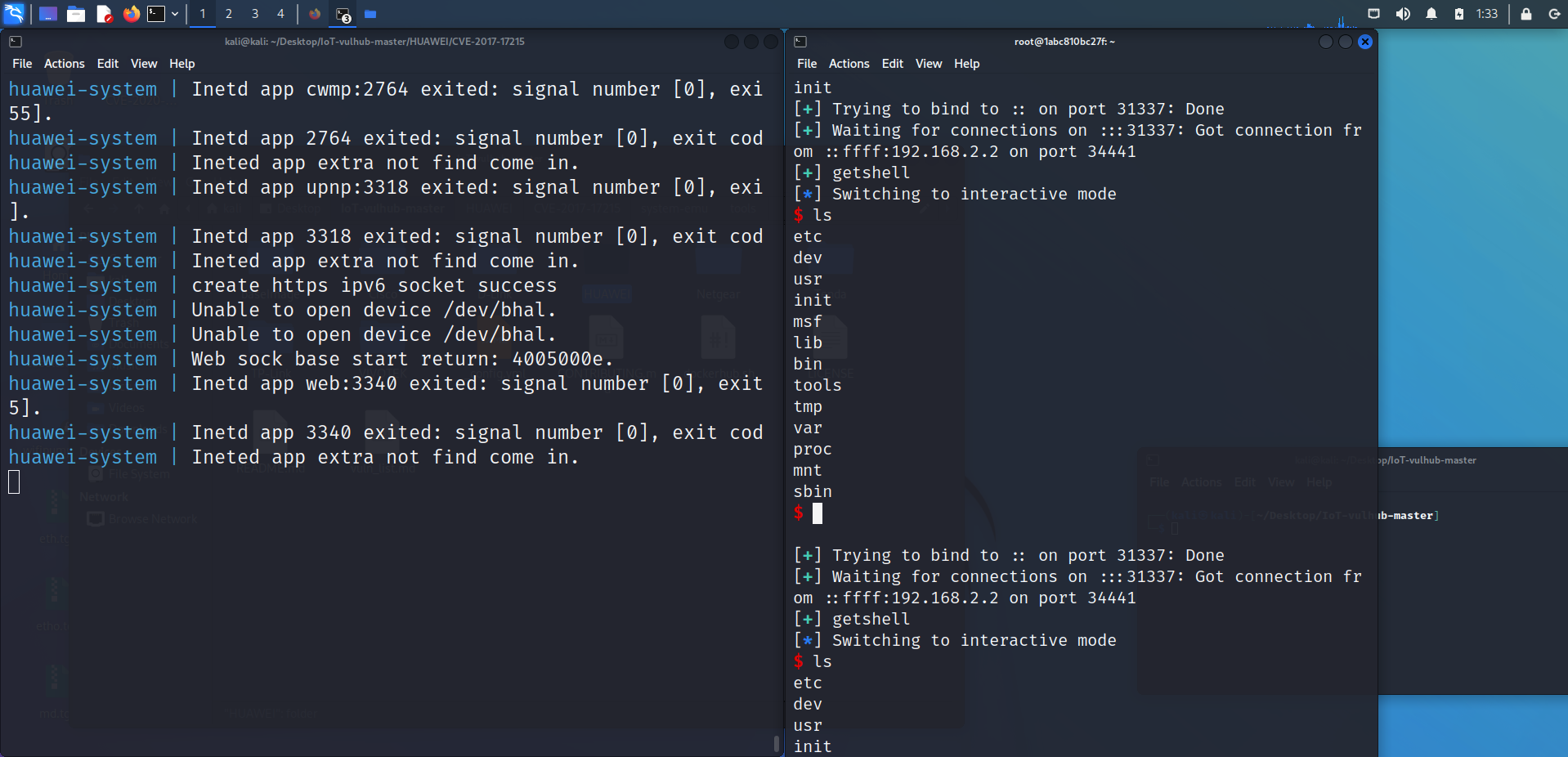Select the Firefox window in the taskbar
This screenshot has width=1568, height=757.
315,14
